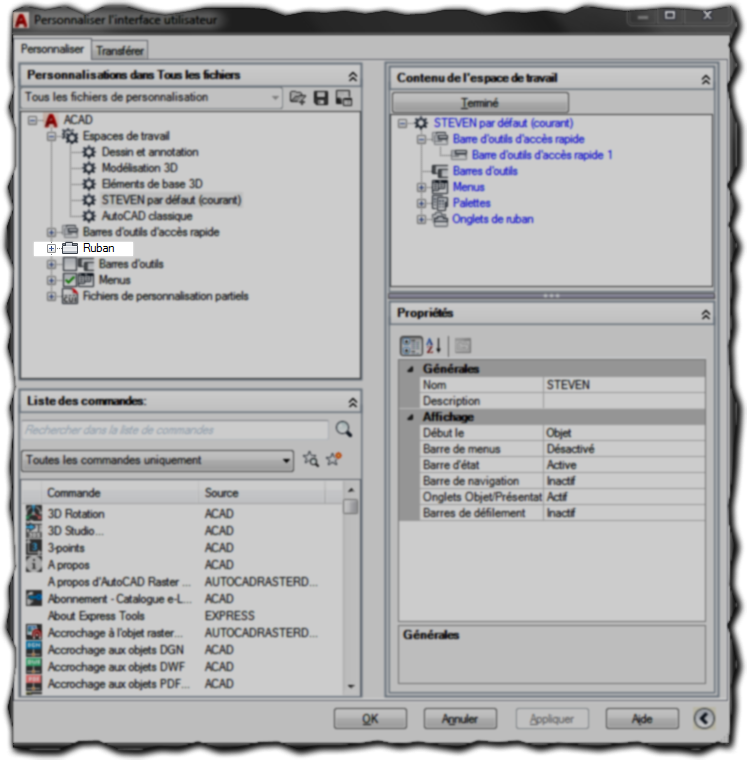Sort the list by the Source column header

(262, 493)
